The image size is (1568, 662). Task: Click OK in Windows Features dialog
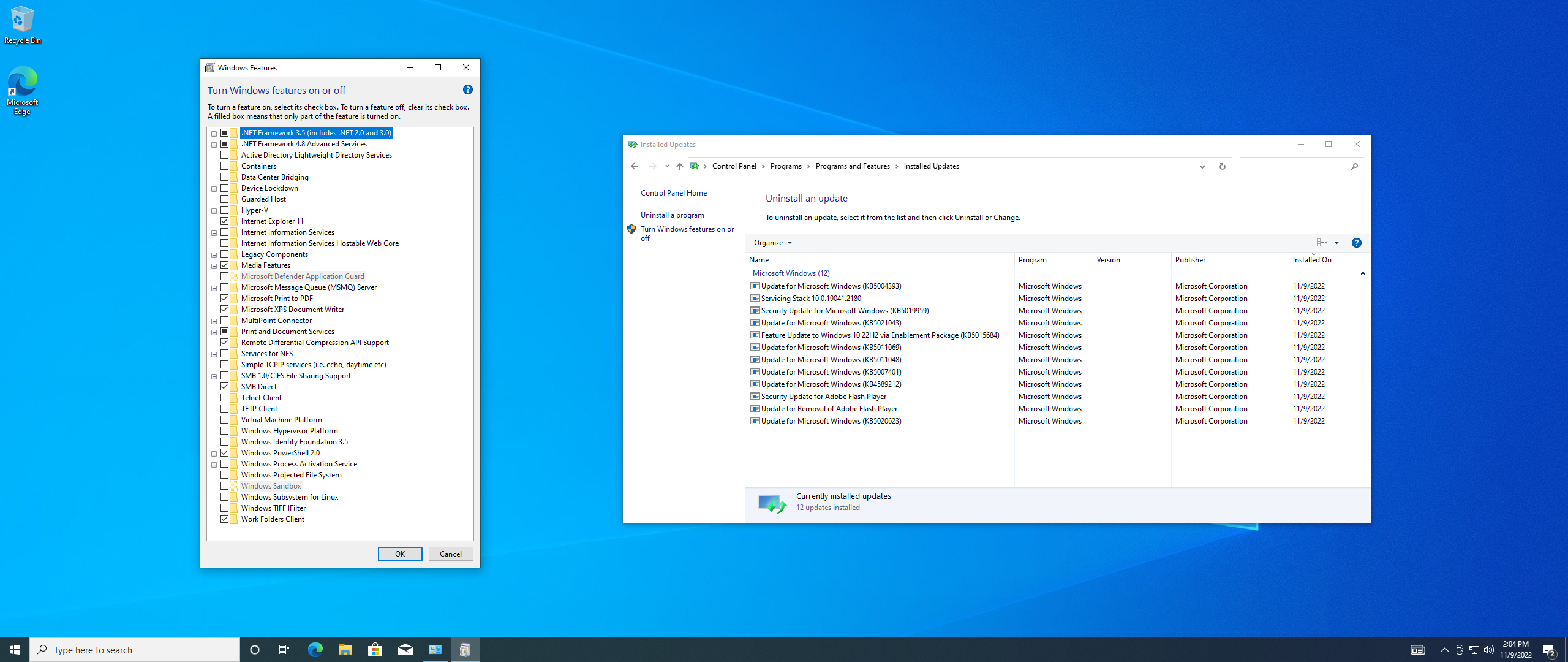pos(400,554)
